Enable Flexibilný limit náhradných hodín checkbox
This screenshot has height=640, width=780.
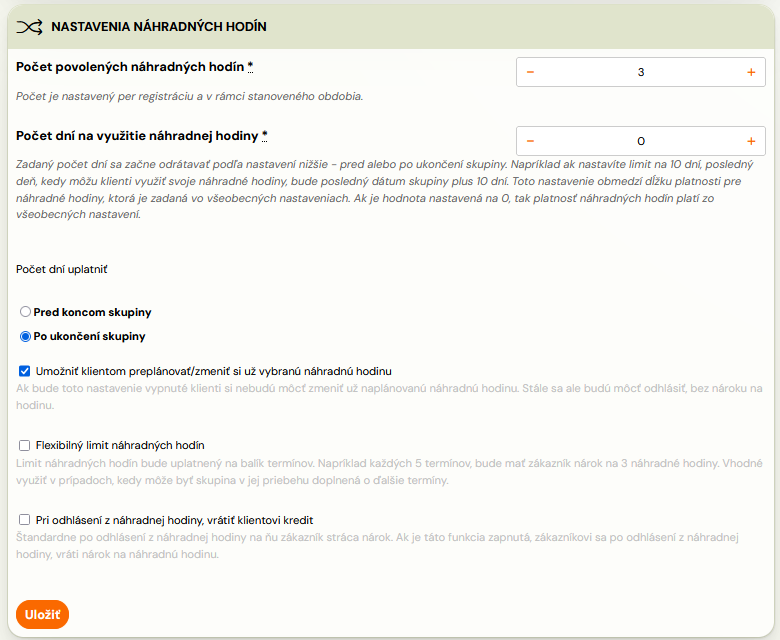(24, 445)
